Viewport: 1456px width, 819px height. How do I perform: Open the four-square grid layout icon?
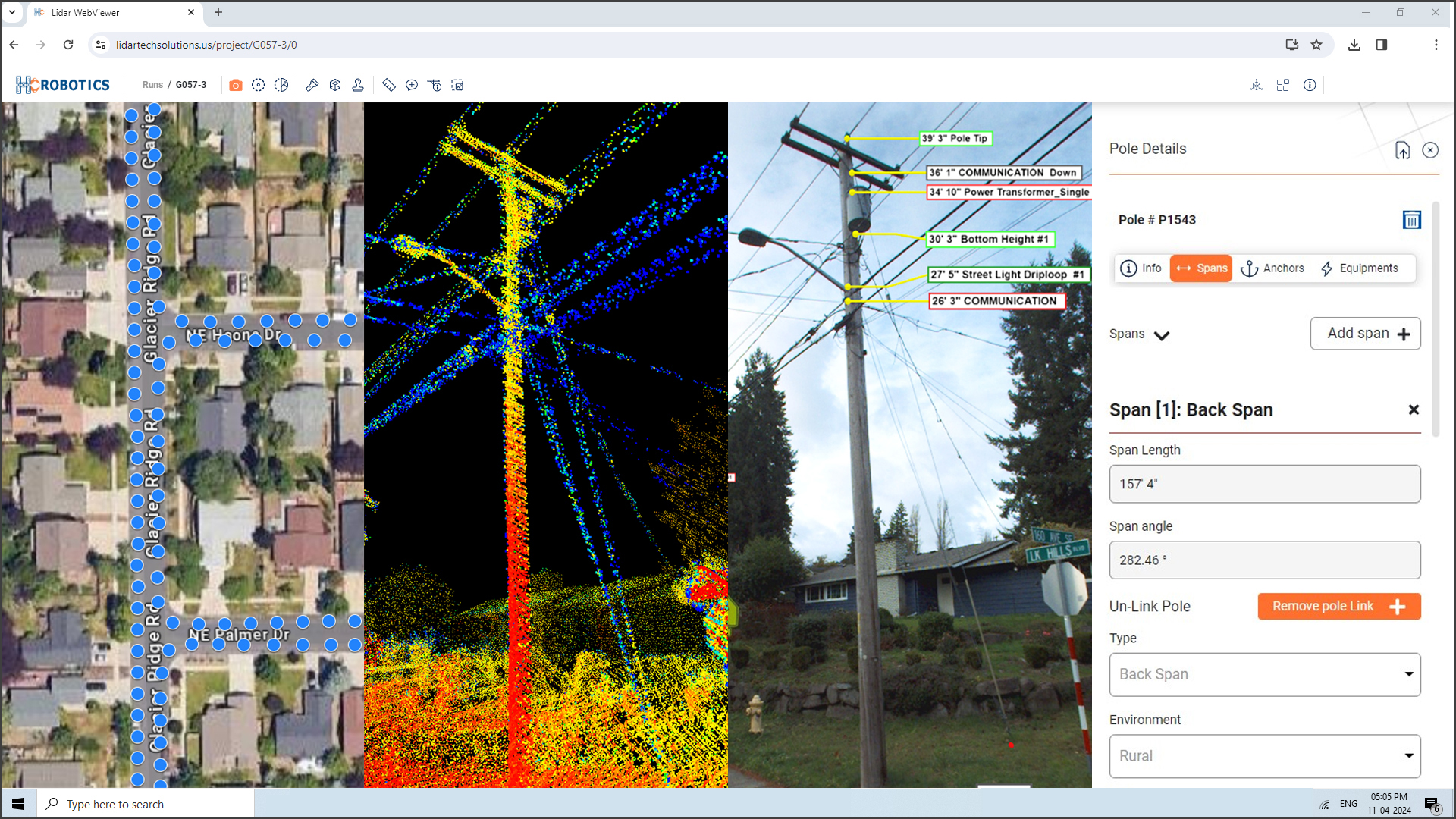[x=1283, y=85]
